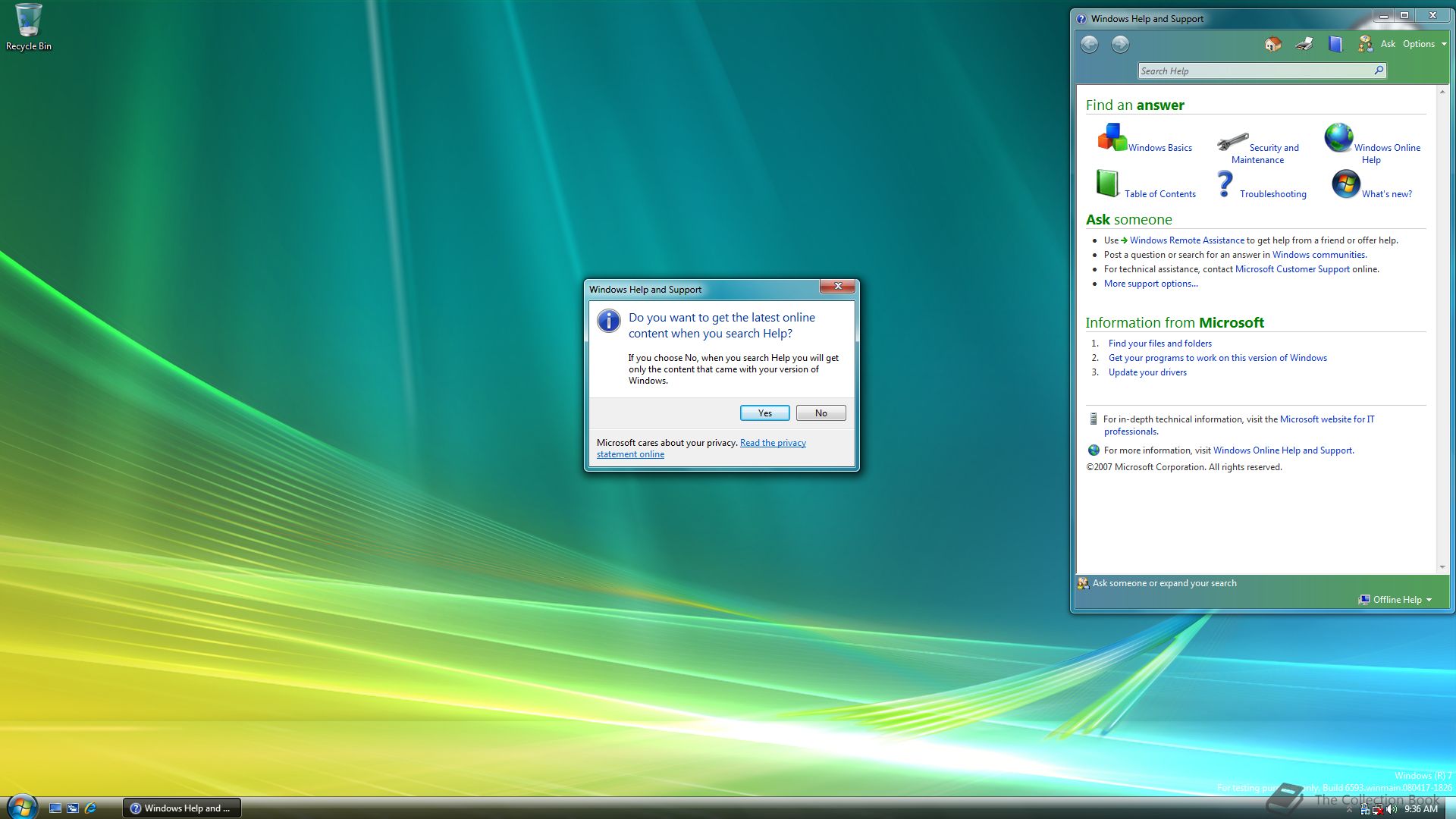
Task: Close the online content dialog
Action: click(x=838, y=287)
